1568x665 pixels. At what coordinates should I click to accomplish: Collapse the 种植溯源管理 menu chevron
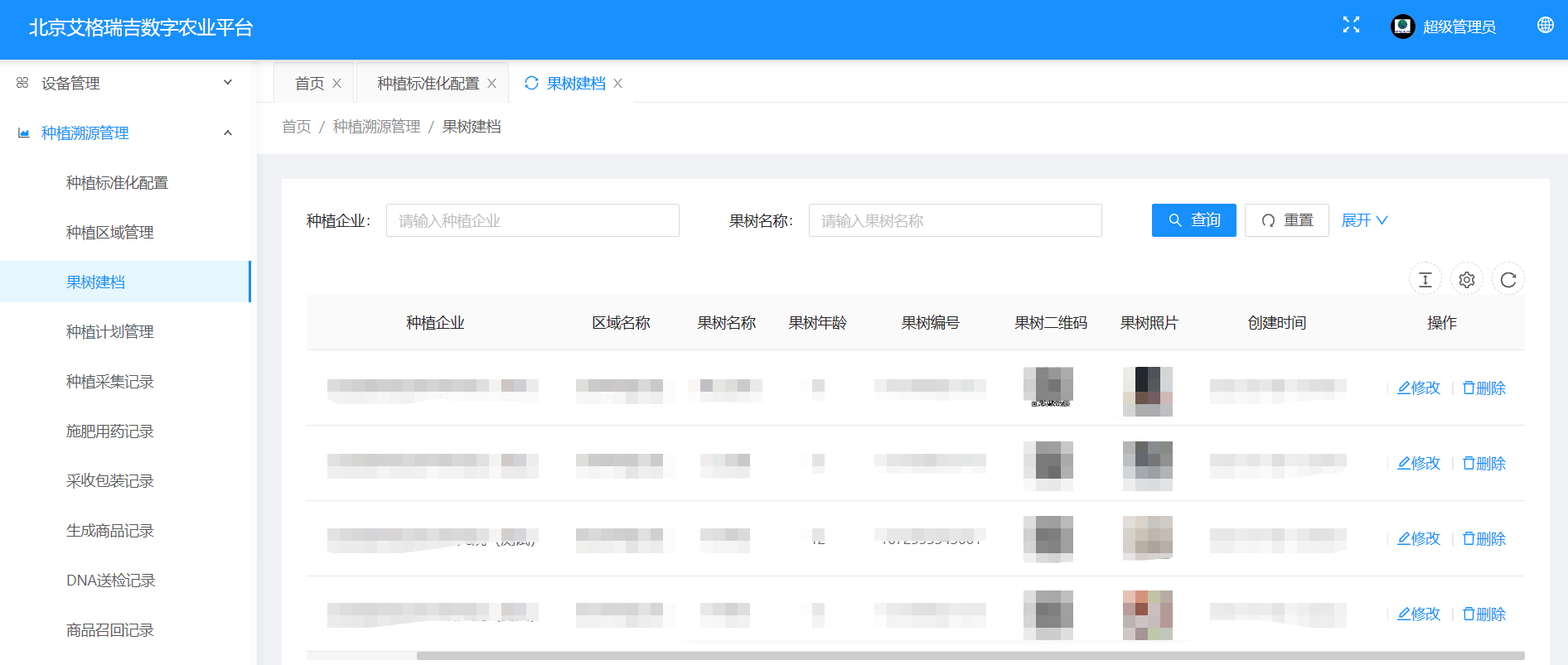pyautogui.click(x=228, y=133)
